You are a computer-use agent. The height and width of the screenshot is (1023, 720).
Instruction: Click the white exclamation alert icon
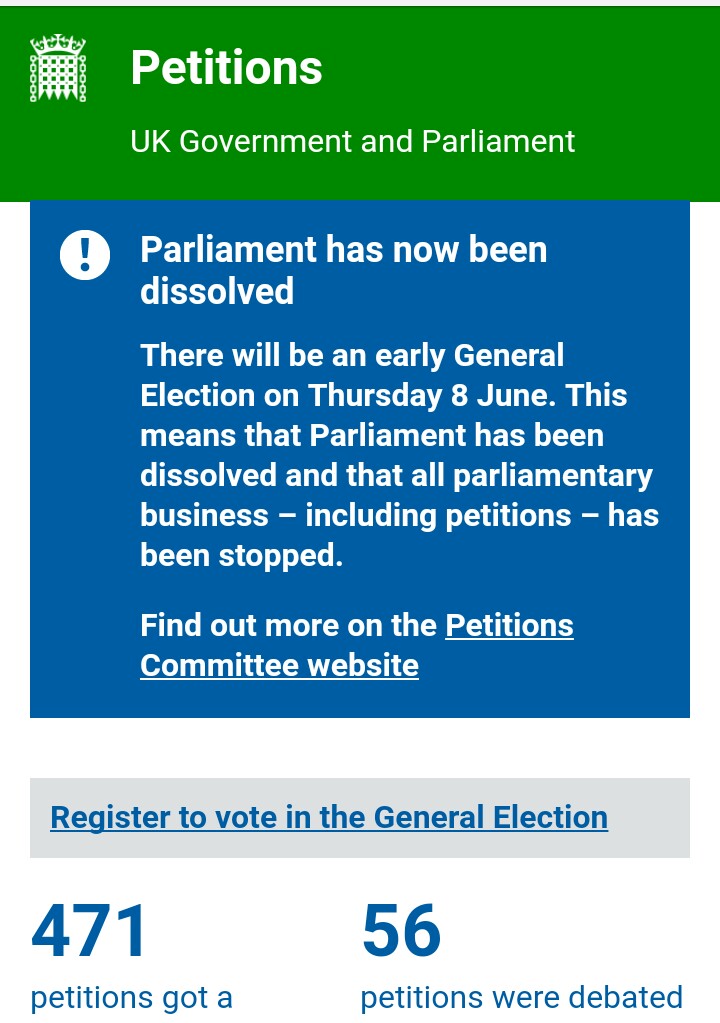[x=85, y=255]
